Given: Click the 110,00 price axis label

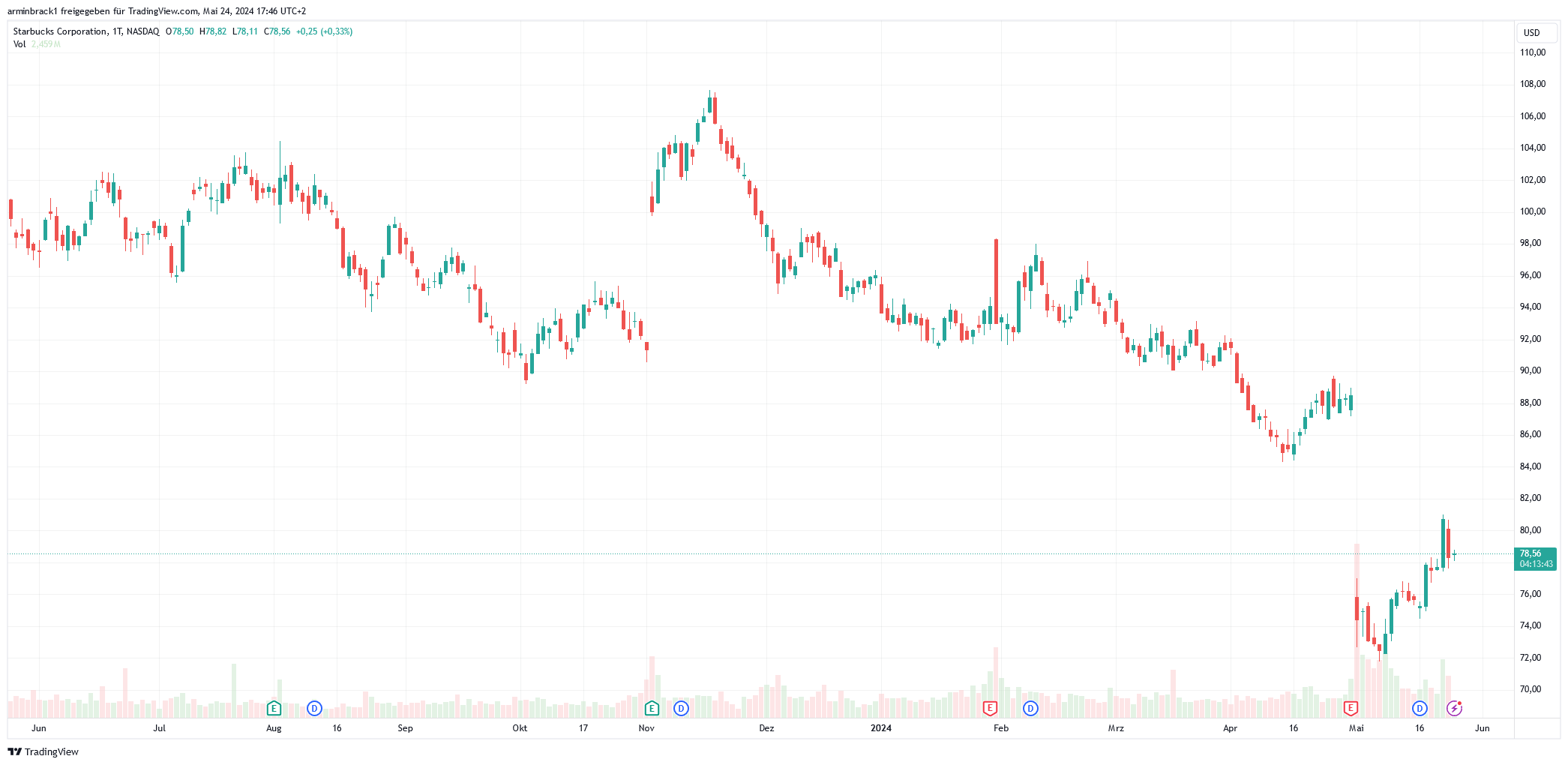Looking at the screenshot, I should coord(1533,52).
